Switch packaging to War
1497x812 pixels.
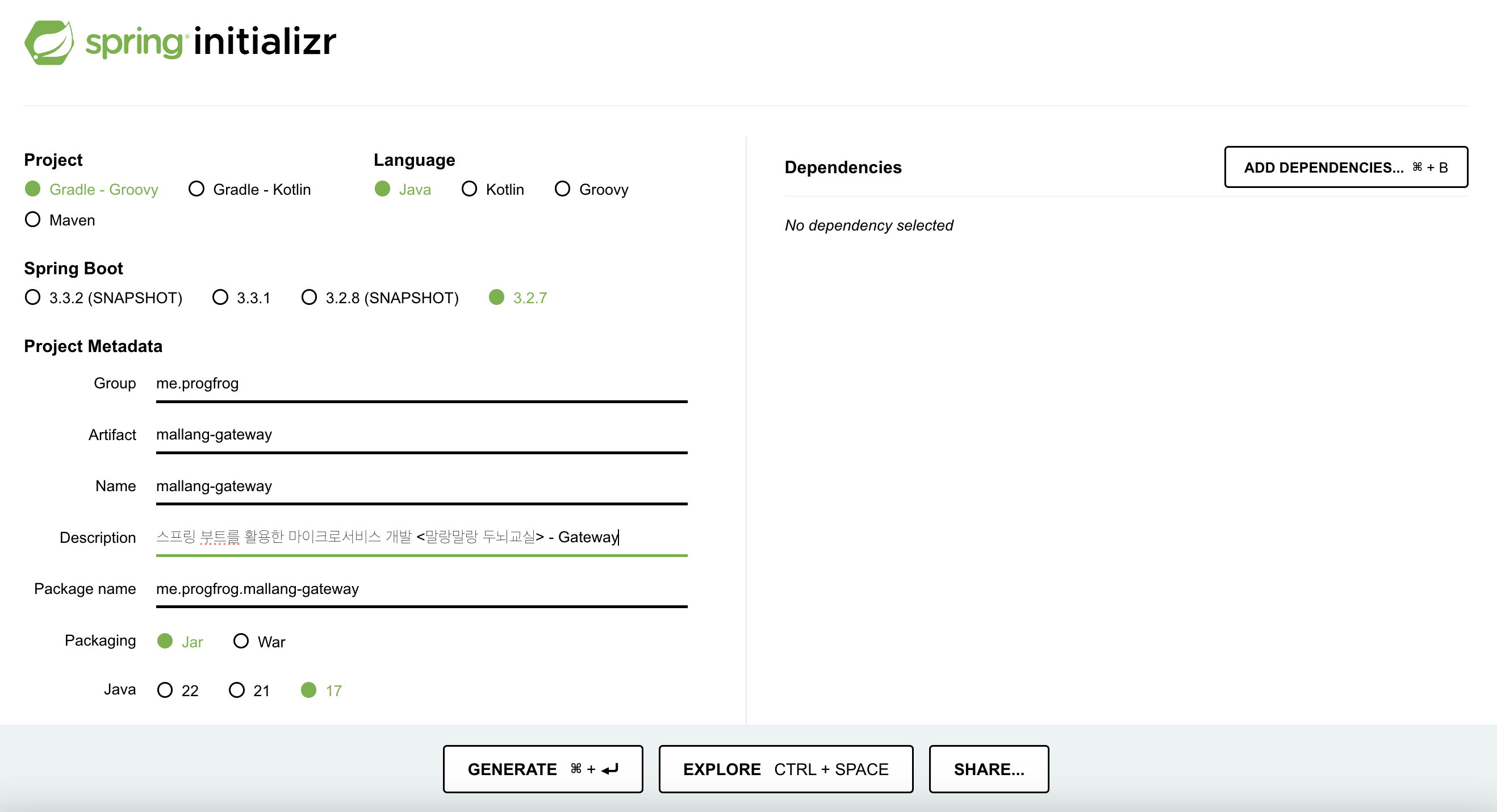[x=241, y=641]
